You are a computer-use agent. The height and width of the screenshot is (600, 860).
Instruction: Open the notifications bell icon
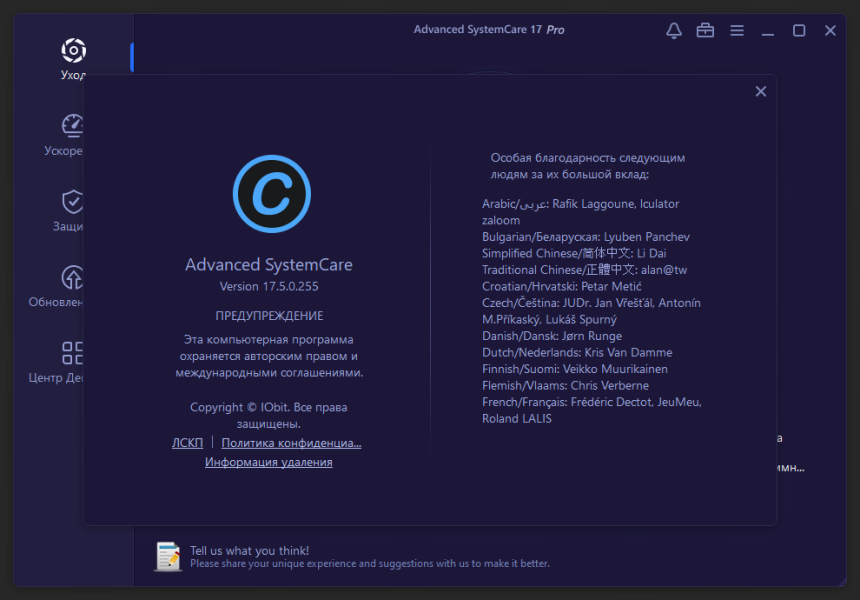(674, 30)
